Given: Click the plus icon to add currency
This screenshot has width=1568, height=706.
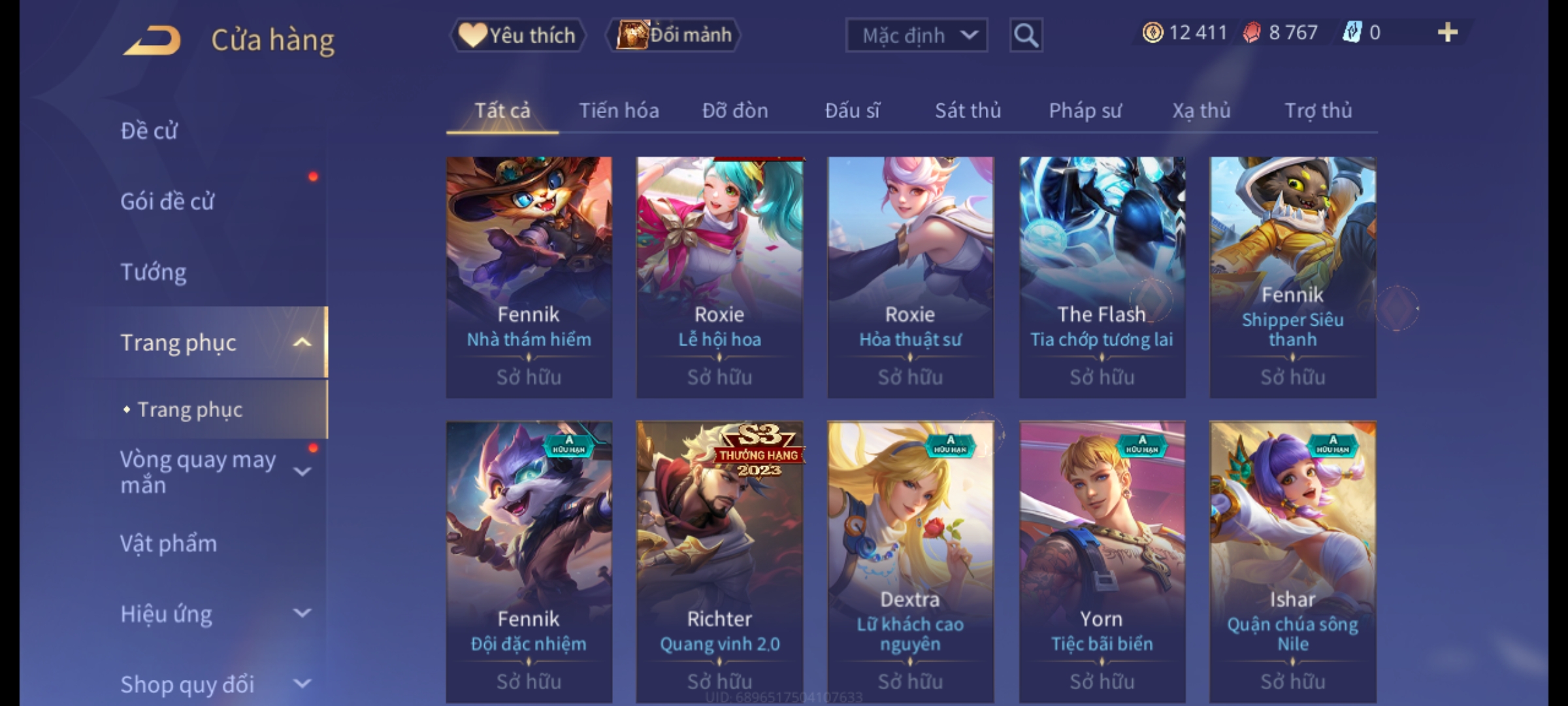Looking at the screenshot, I should tap(1448, 33).
